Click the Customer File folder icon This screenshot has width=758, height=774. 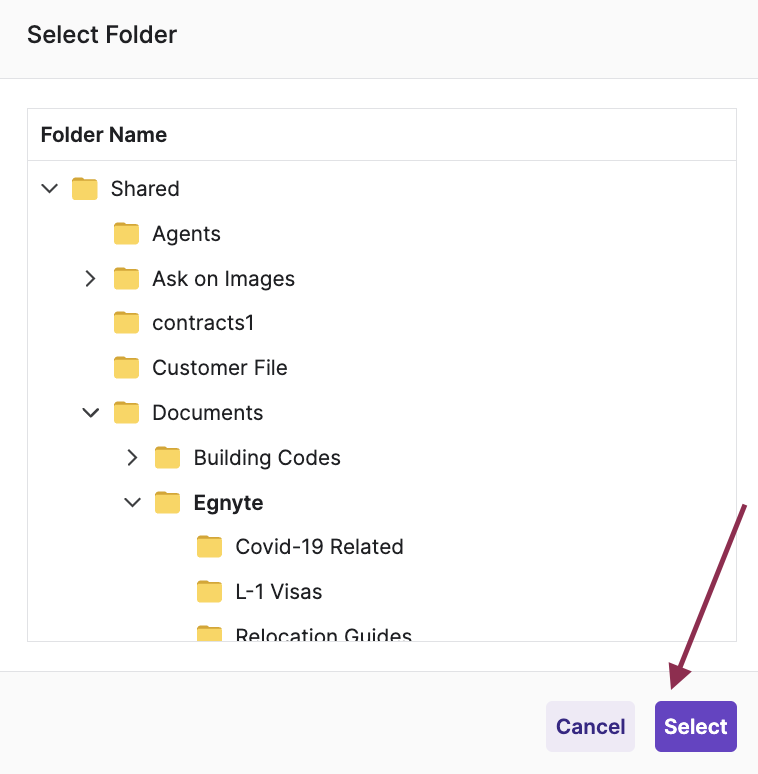126,368
